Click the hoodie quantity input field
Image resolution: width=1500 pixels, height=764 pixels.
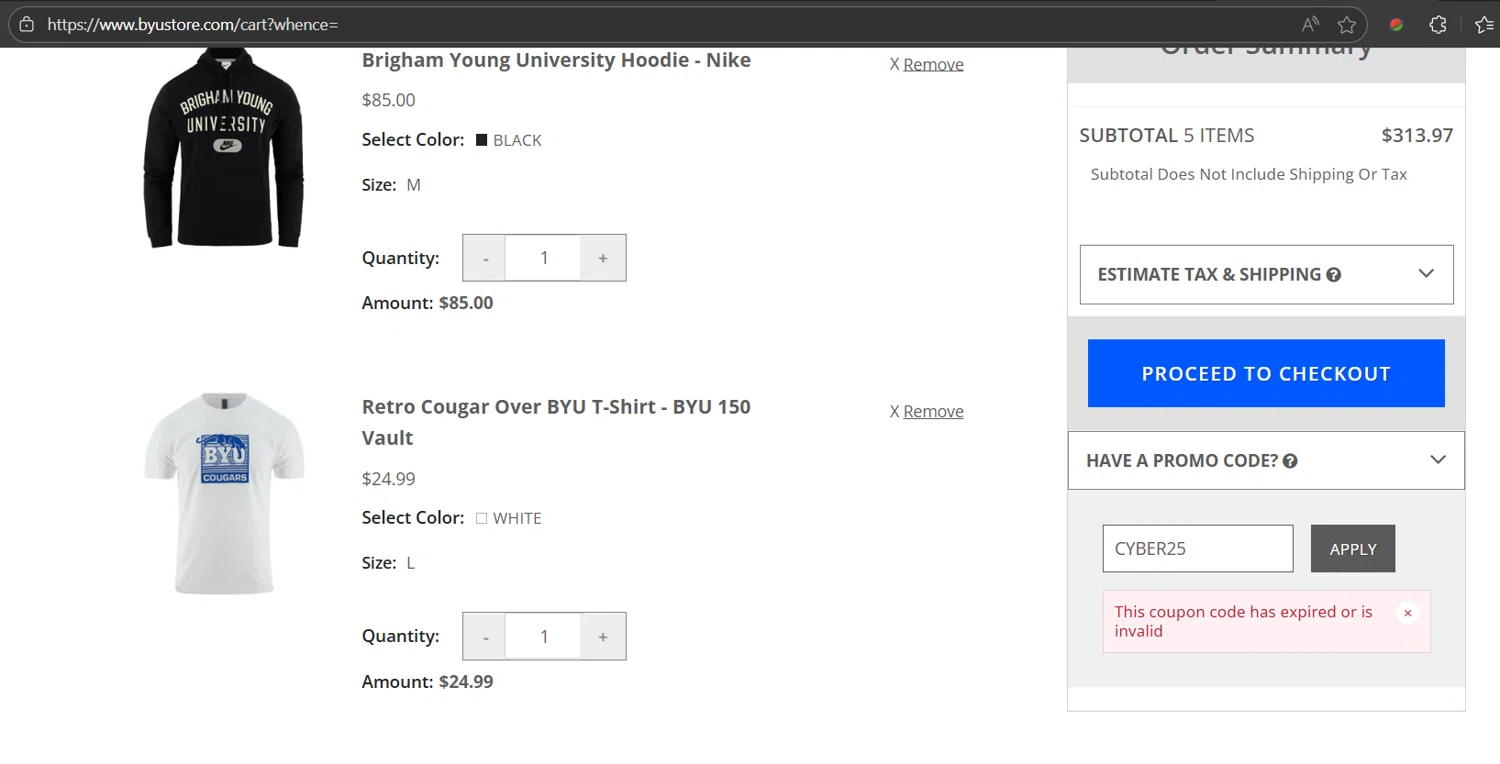point(544,258)
